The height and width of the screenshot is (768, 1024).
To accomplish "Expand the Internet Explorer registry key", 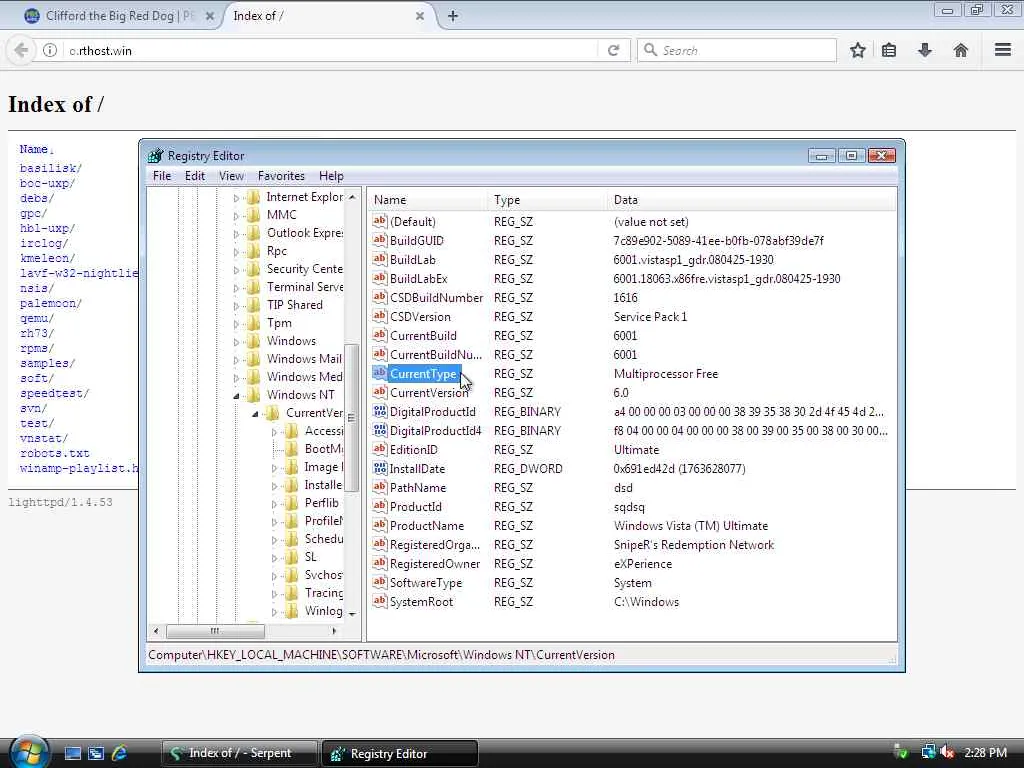I will [236, 197].
